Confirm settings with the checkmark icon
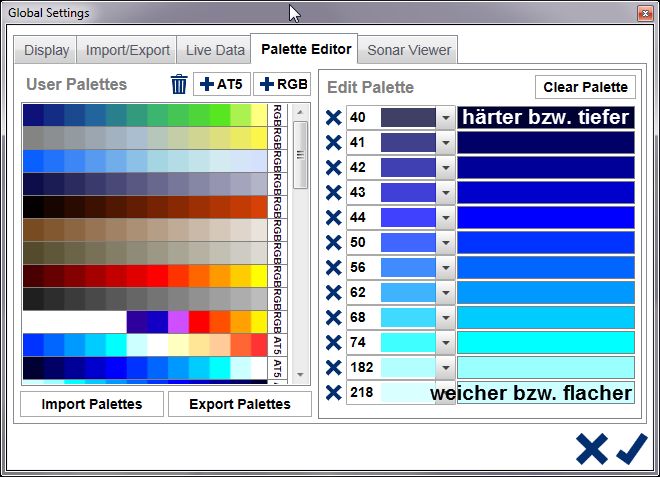The height and width of the screenshot is (477, 660). coord(632,448)
